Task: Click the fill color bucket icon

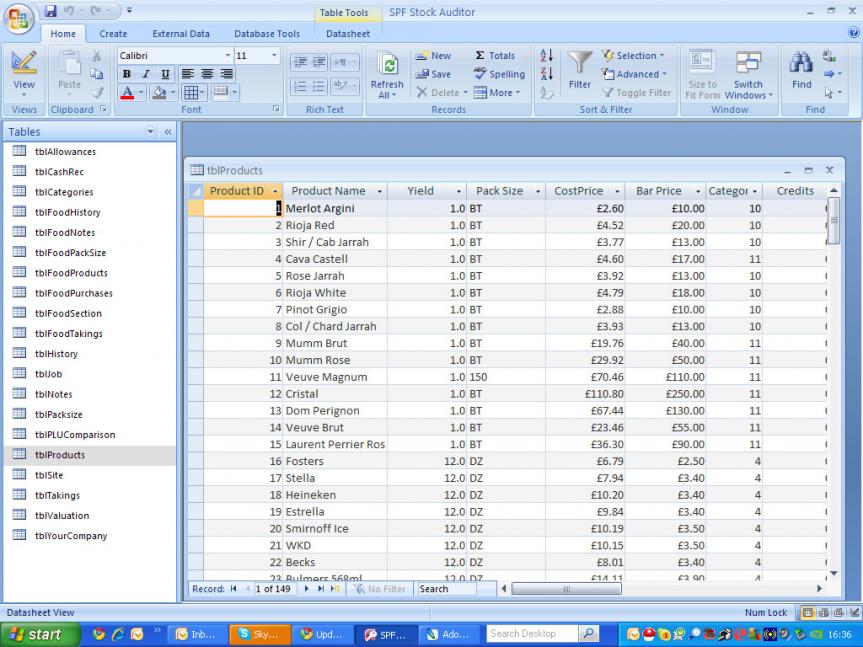Action: [x=159, y=92]
